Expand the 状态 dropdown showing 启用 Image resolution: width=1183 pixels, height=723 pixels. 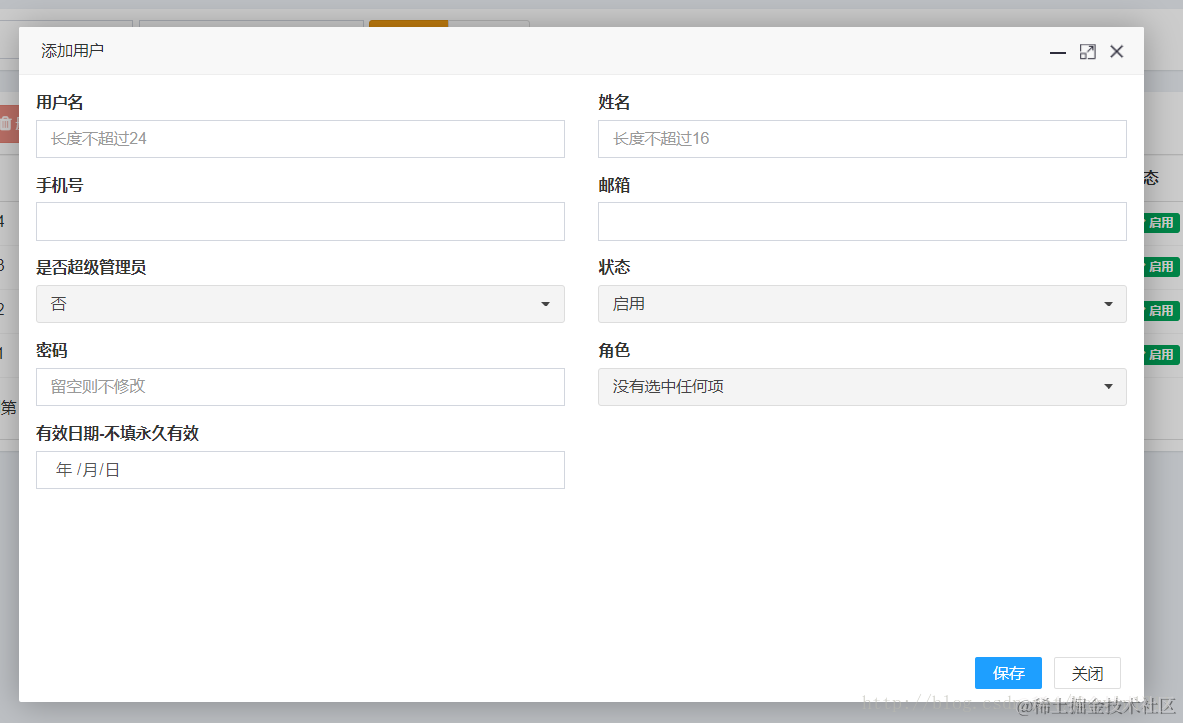point(862,304)
